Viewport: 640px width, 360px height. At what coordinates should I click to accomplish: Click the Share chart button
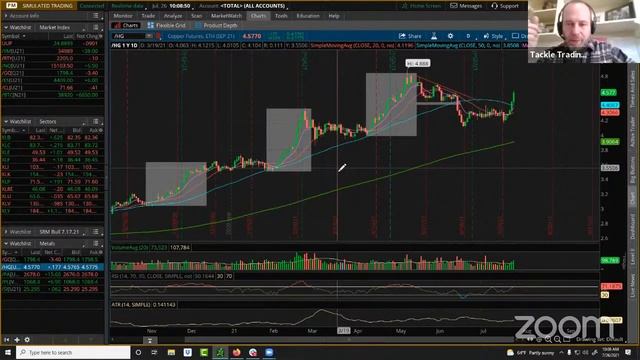click(x=410, y=36)
